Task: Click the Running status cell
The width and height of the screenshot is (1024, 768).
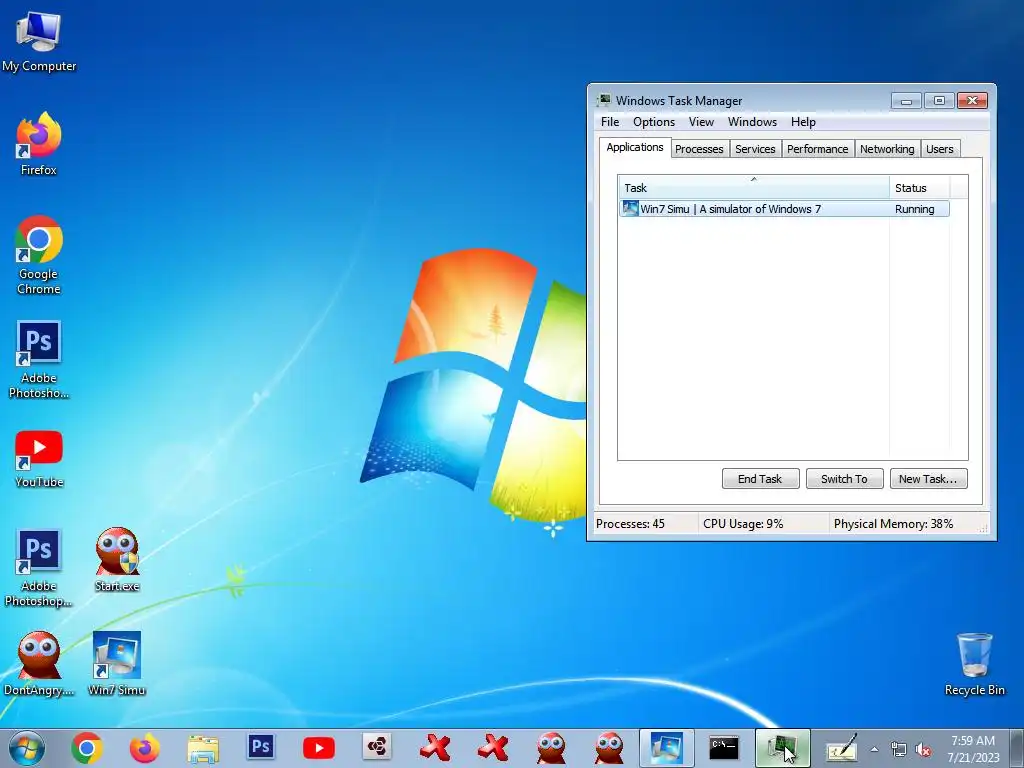Action: coord(914,209)
